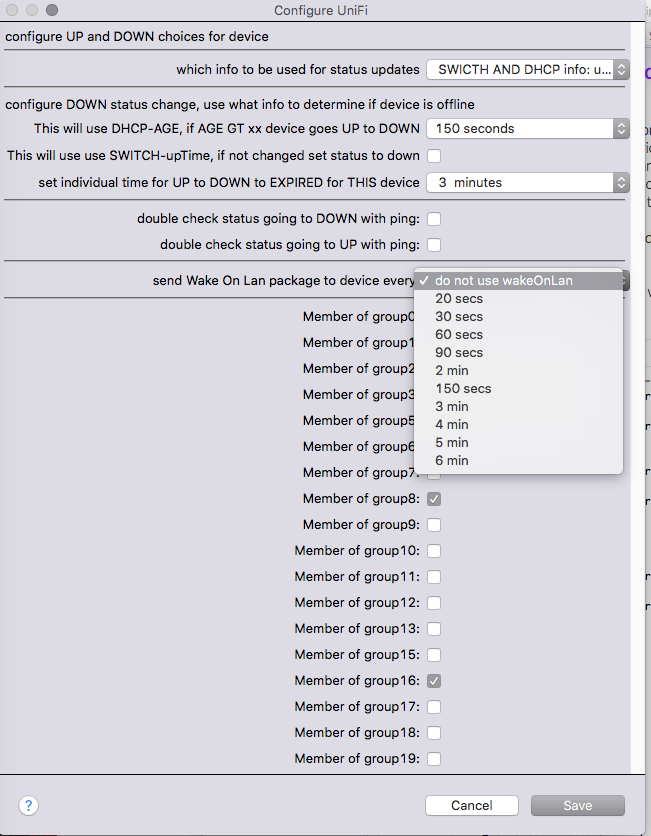This screenshot has width=651, height=836.
Task: Select 2 min Wake On Lan interval
Action: click(518, 371)
